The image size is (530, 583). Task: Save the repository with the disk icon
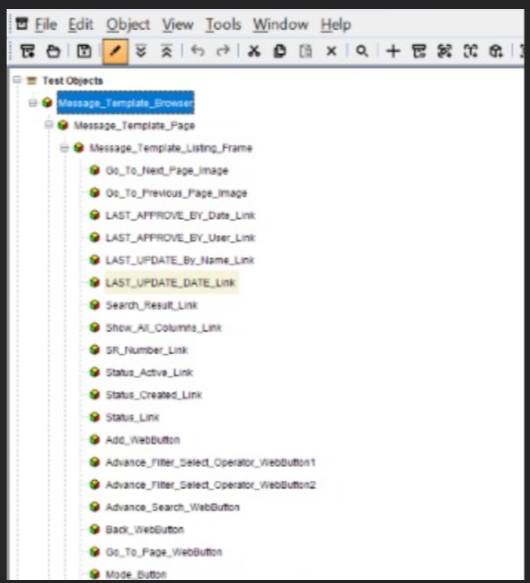click(84, 51)
